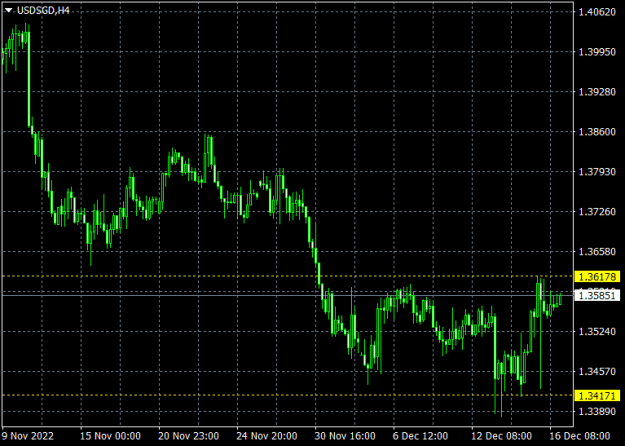Click the 16 Dec 08:00 time label
Screen dimensions: 625x446
(580, 436)
